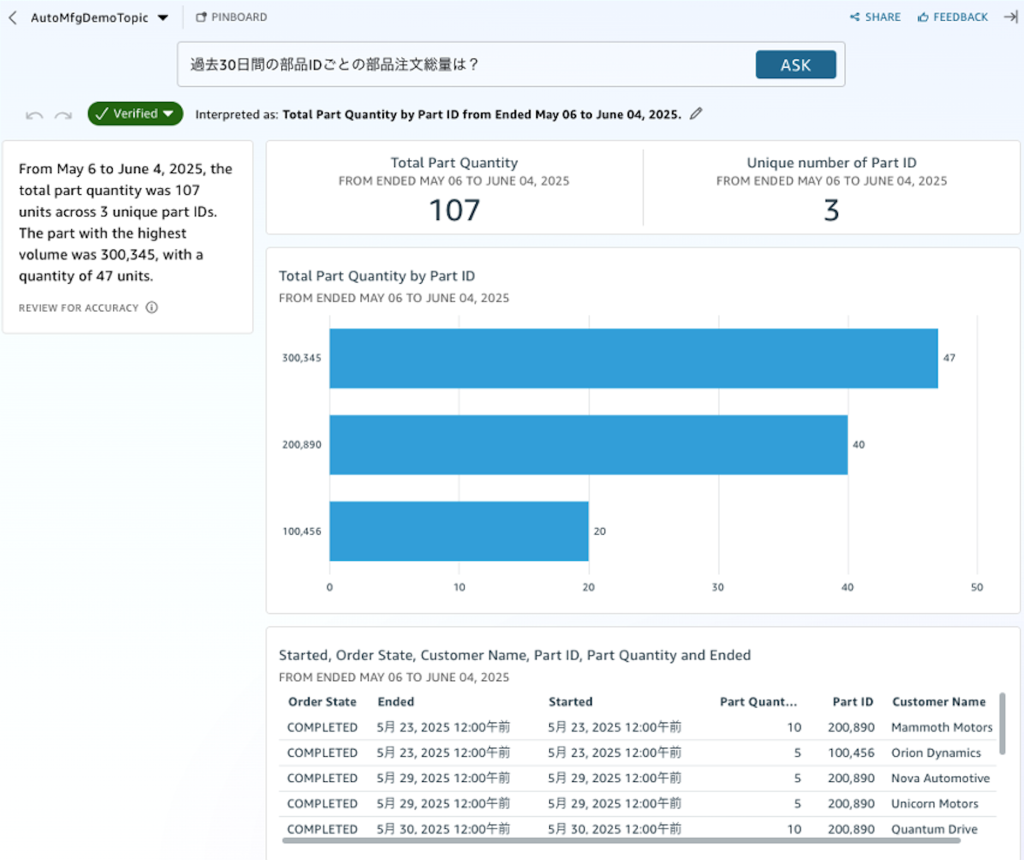Image resolution: width=1024 pixels, height=860 pixels.
Task: Collapse the panel with the top-right arrow icon
Action: [1010, 17]
